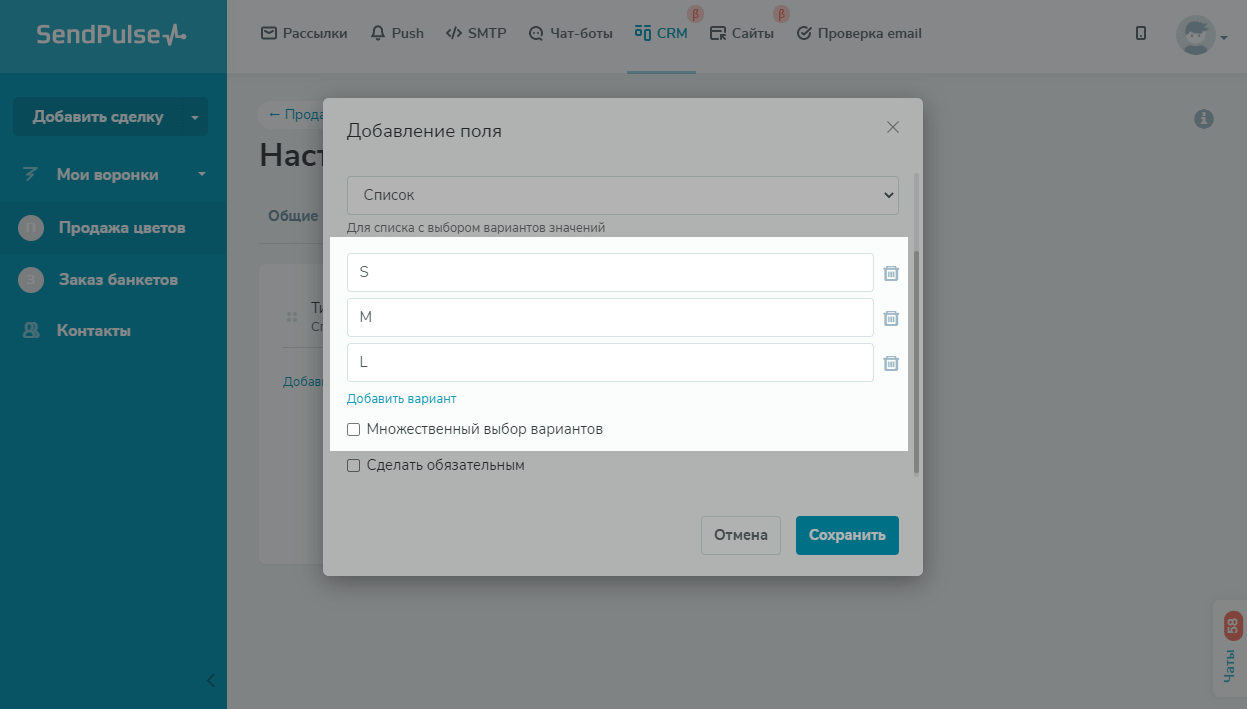1247x709 pixels.
Task: Collapse the left sidebar with chevron
Action: pos(210,680)
